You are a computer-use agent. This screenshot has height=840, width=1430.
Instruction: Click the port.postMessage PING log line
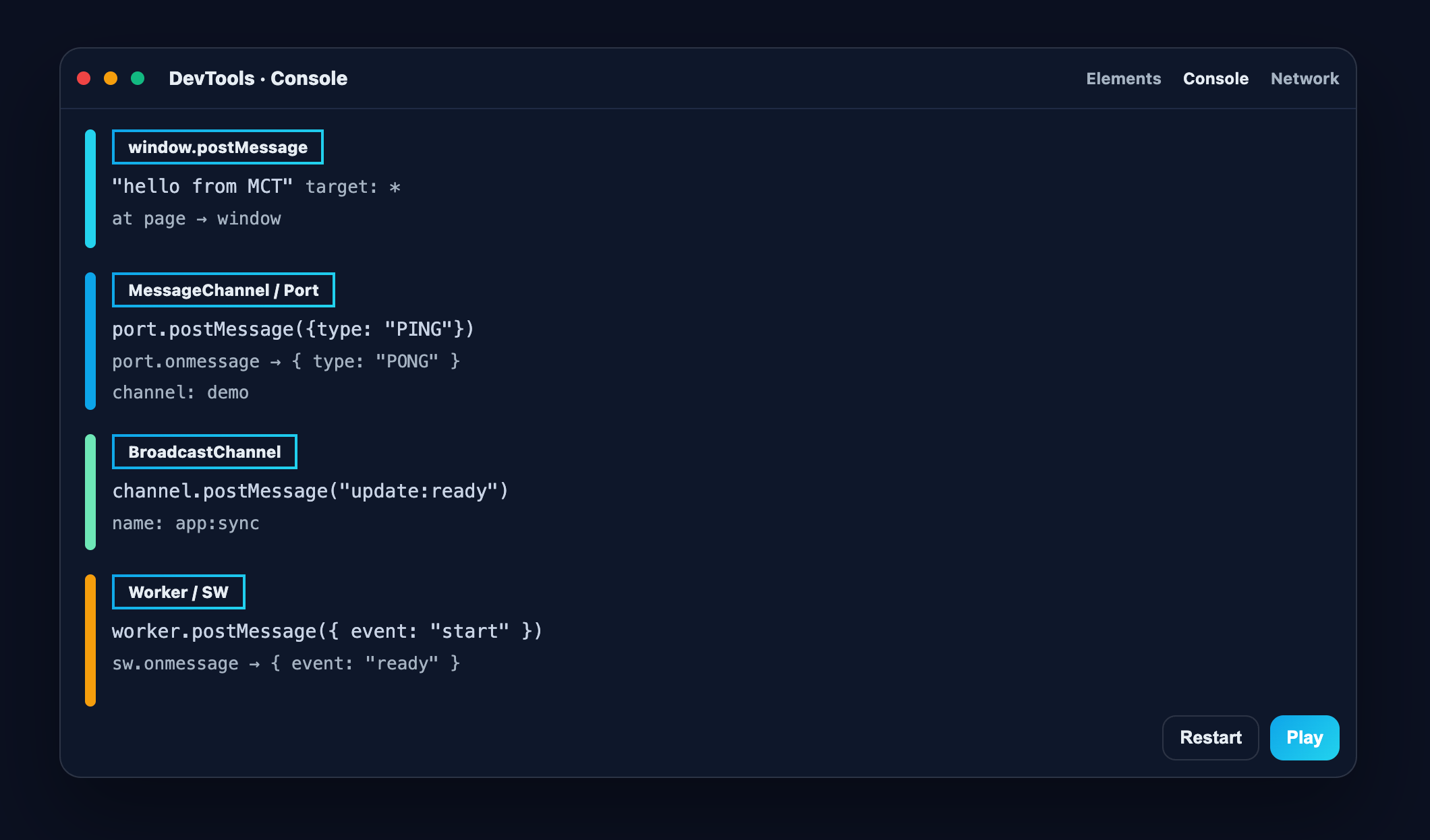pos(293,329)
